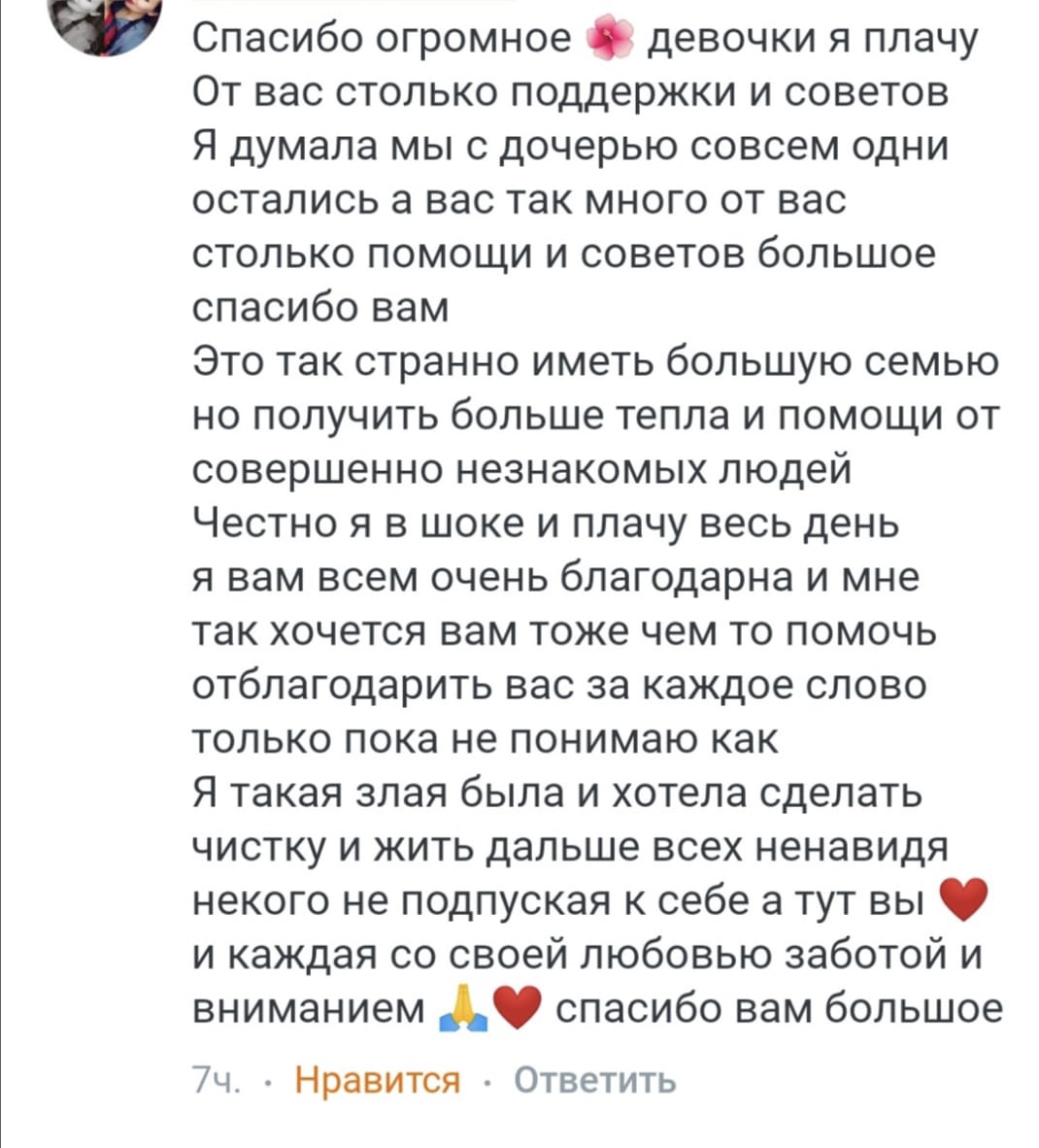Click the line 'только пока не понимаю как'

486,739
